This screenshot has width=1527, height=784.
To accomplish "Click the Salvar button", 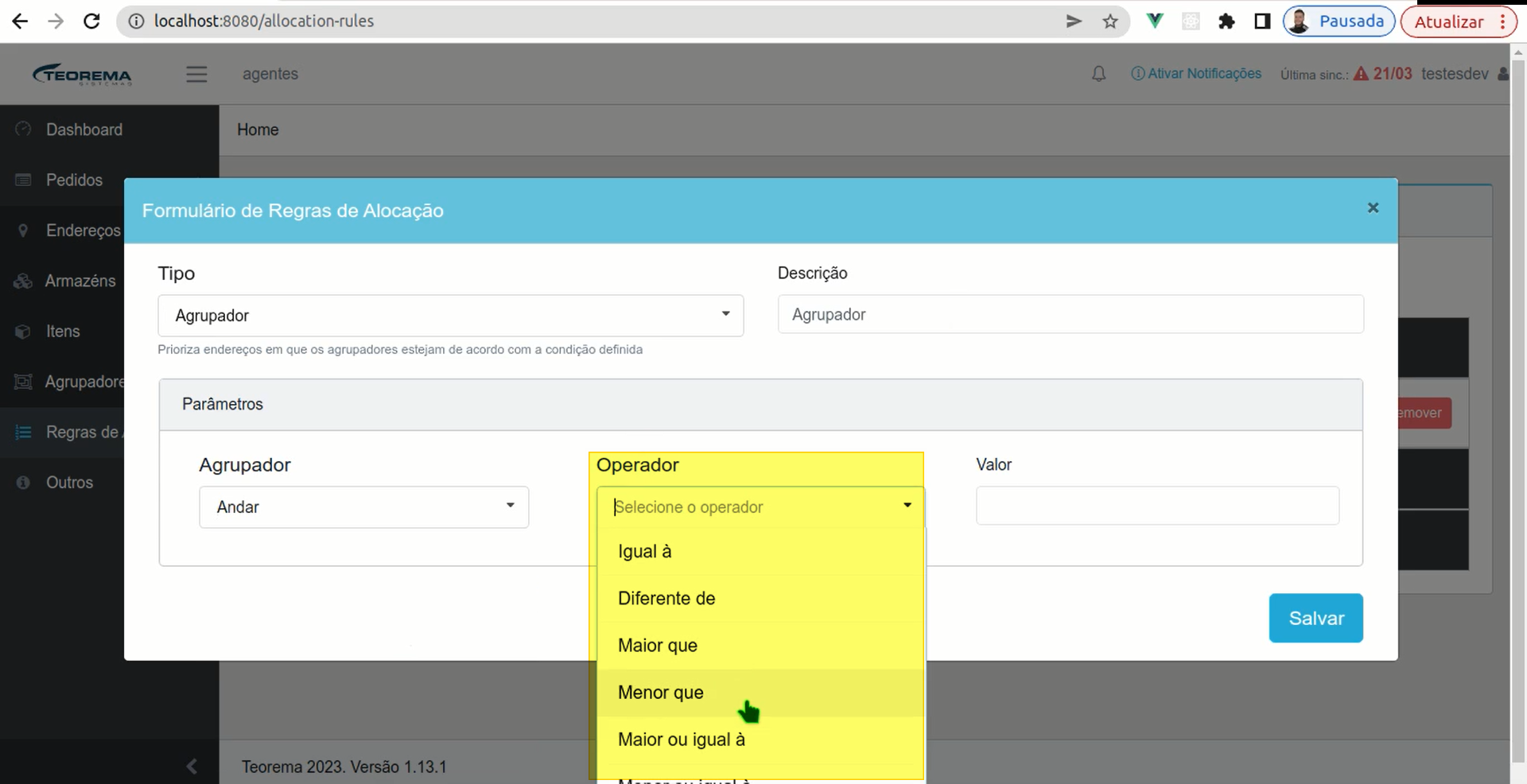I will click(1316, 618).
